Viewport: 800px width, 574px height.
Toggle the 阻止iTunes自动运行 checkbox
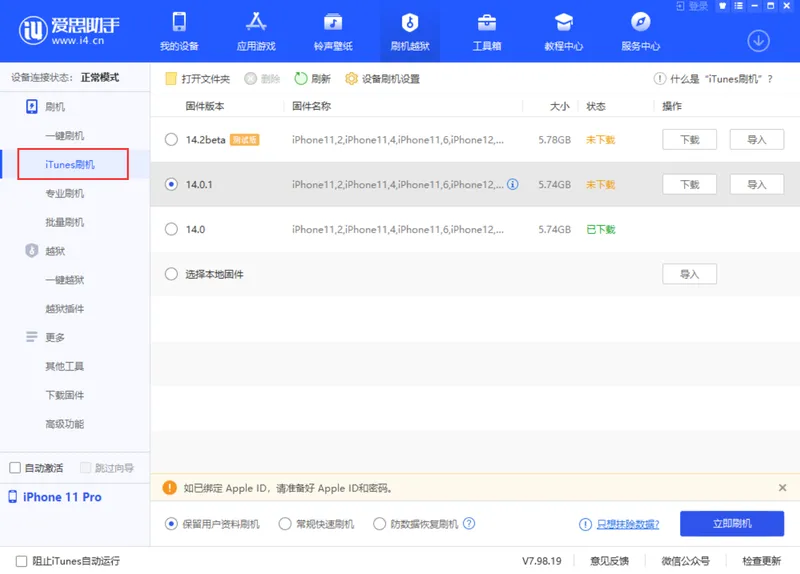click(21, 561)
